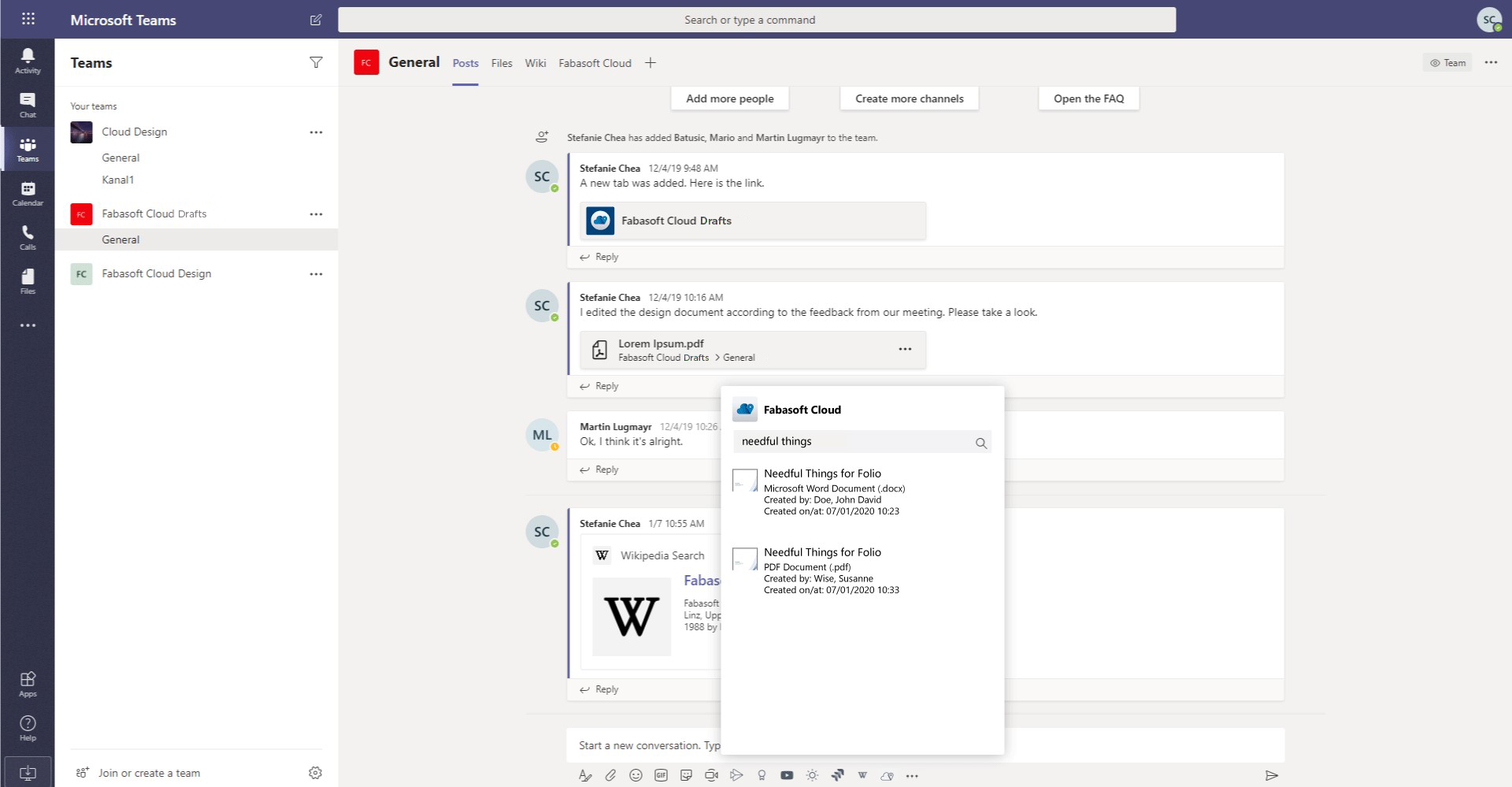The width and height of the screenshot is (1512, 787).
Task: Open the Weather app icon
Action: (x=812, y=775)
